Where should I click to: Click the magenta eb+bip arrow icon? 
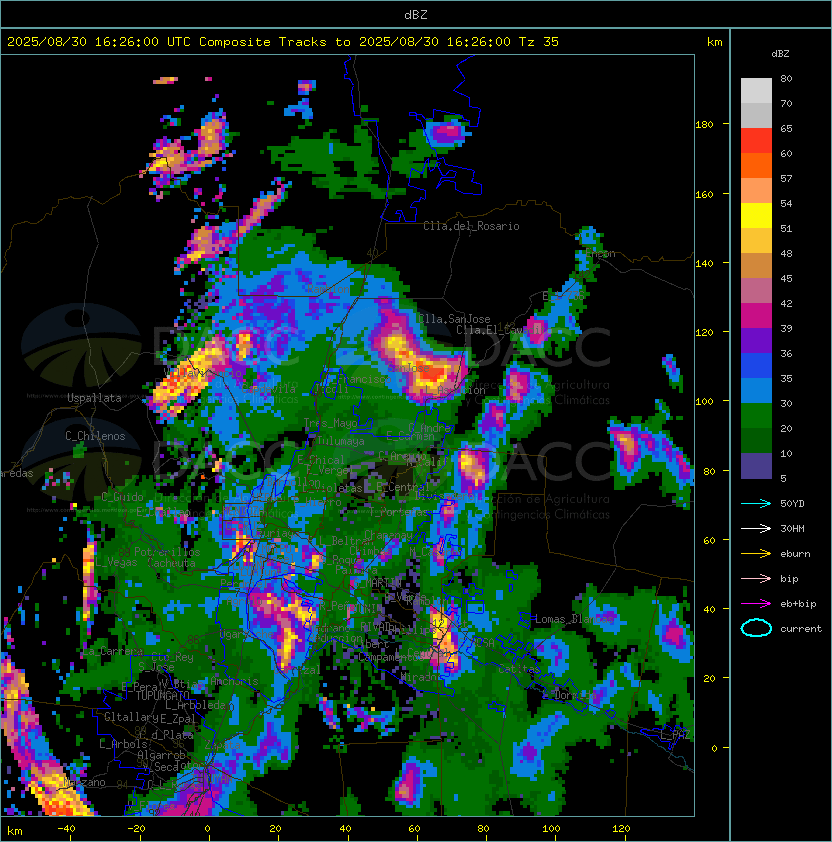click(756, 603)
